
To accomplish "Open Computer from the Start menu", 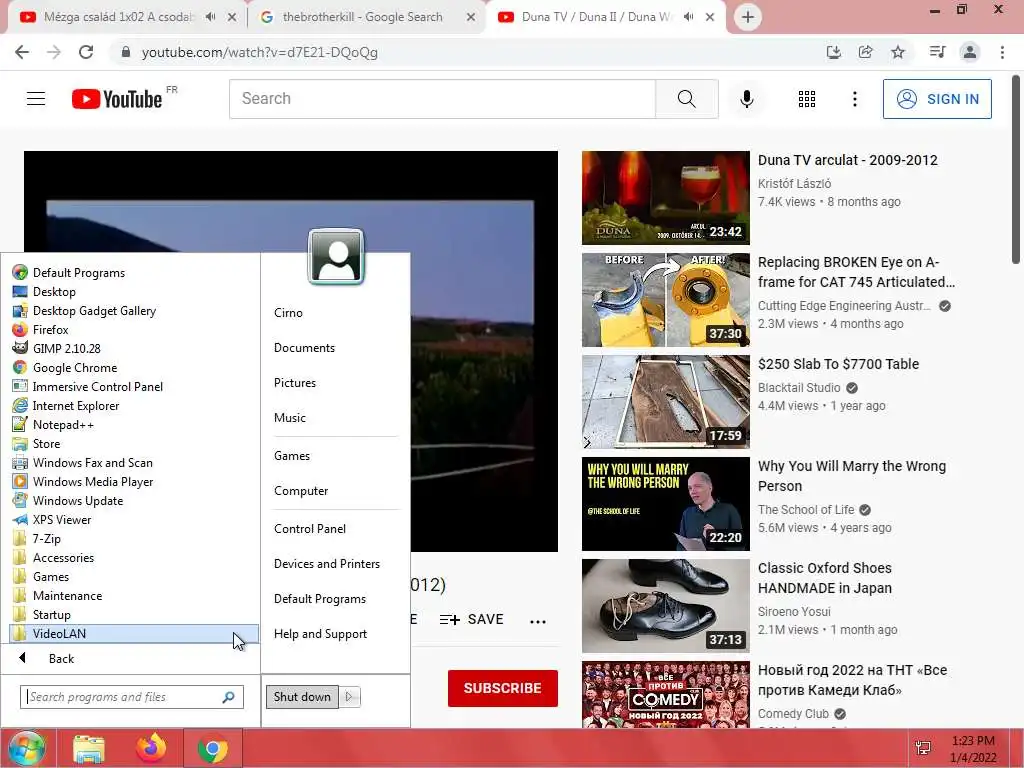I will 300,491.
